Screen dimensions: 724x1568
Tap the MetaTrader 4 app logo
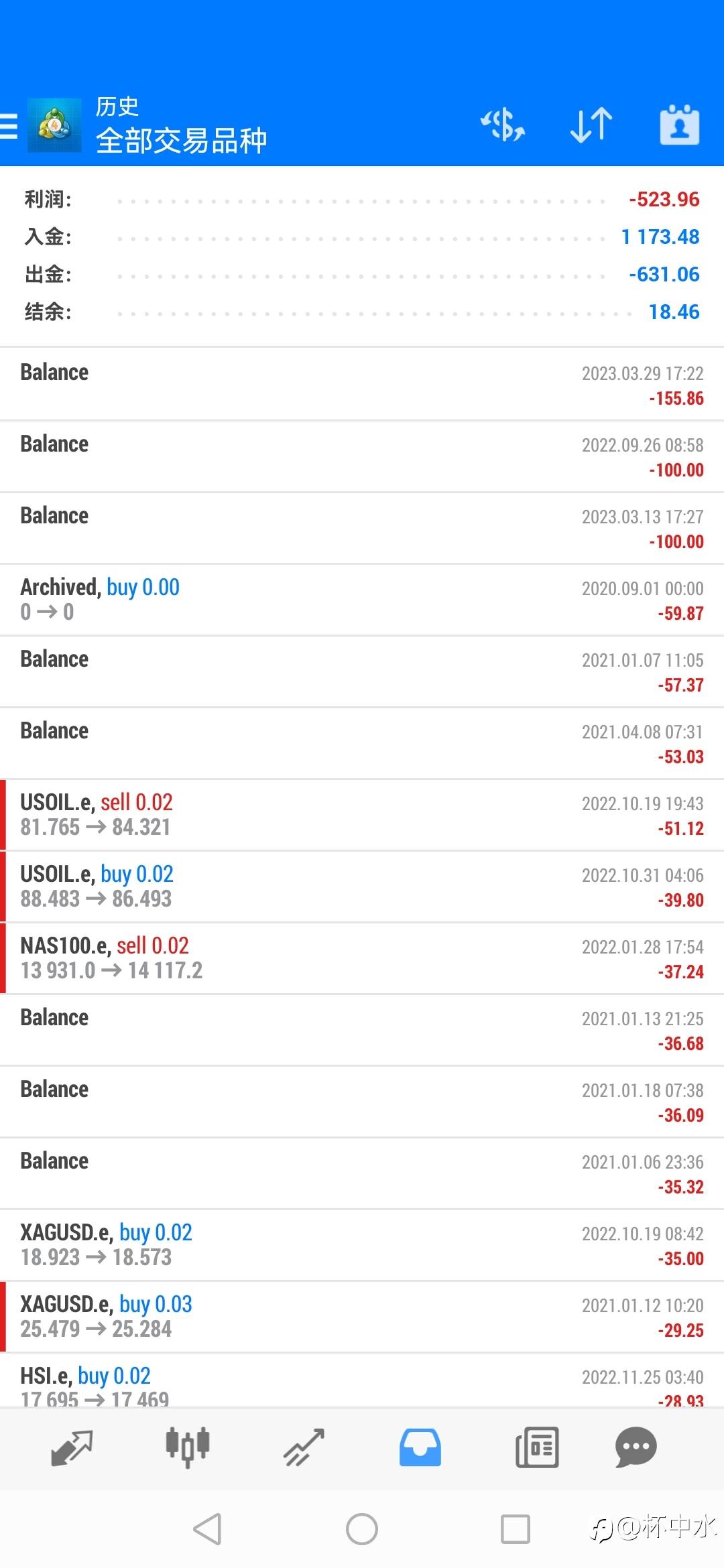point(54,125)
